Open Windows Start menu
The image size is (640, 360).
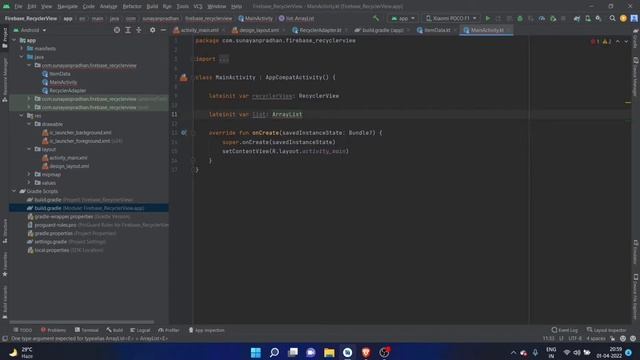click(256, 352)
